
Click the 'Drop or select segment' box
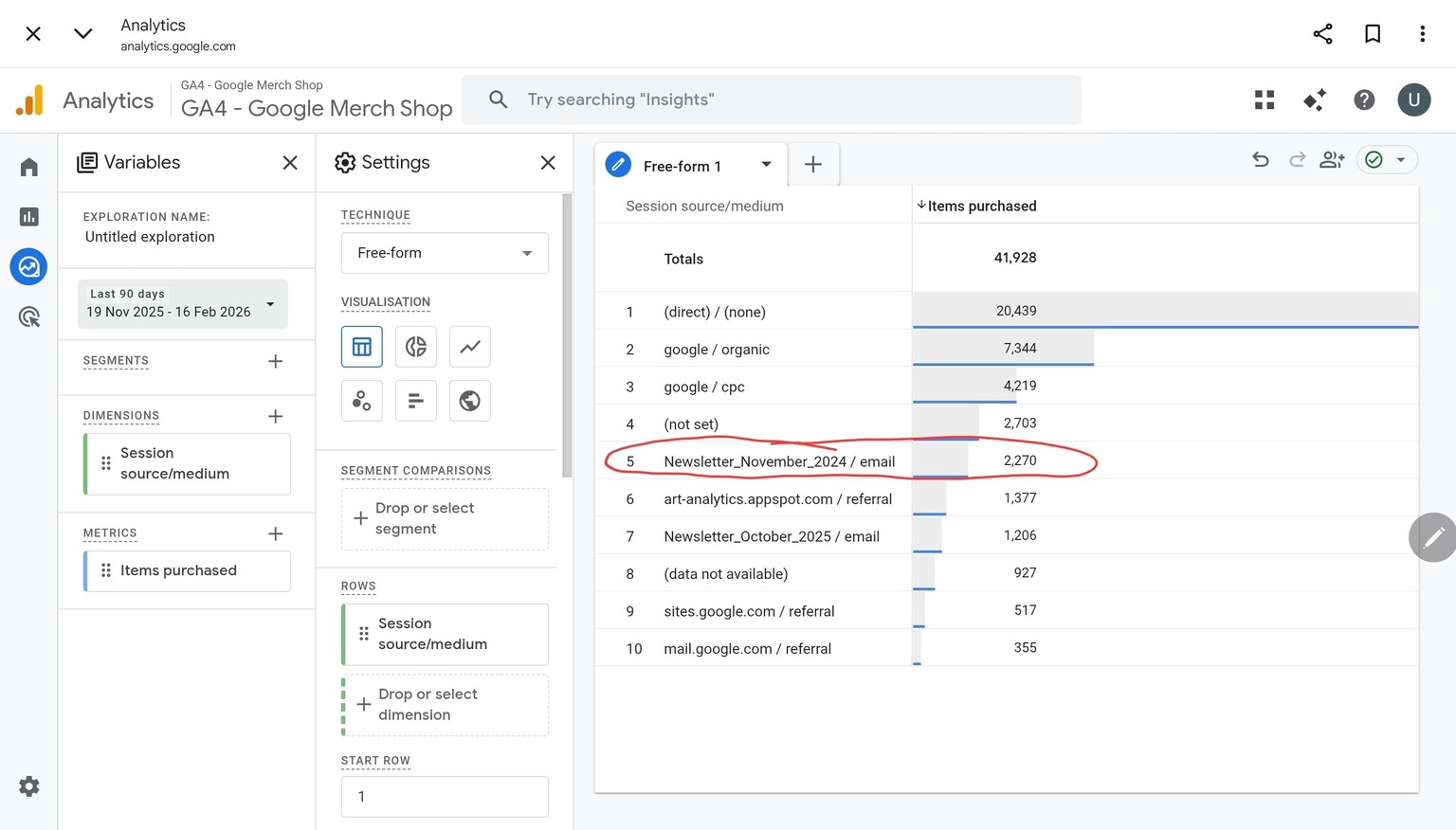coord(445,518)
